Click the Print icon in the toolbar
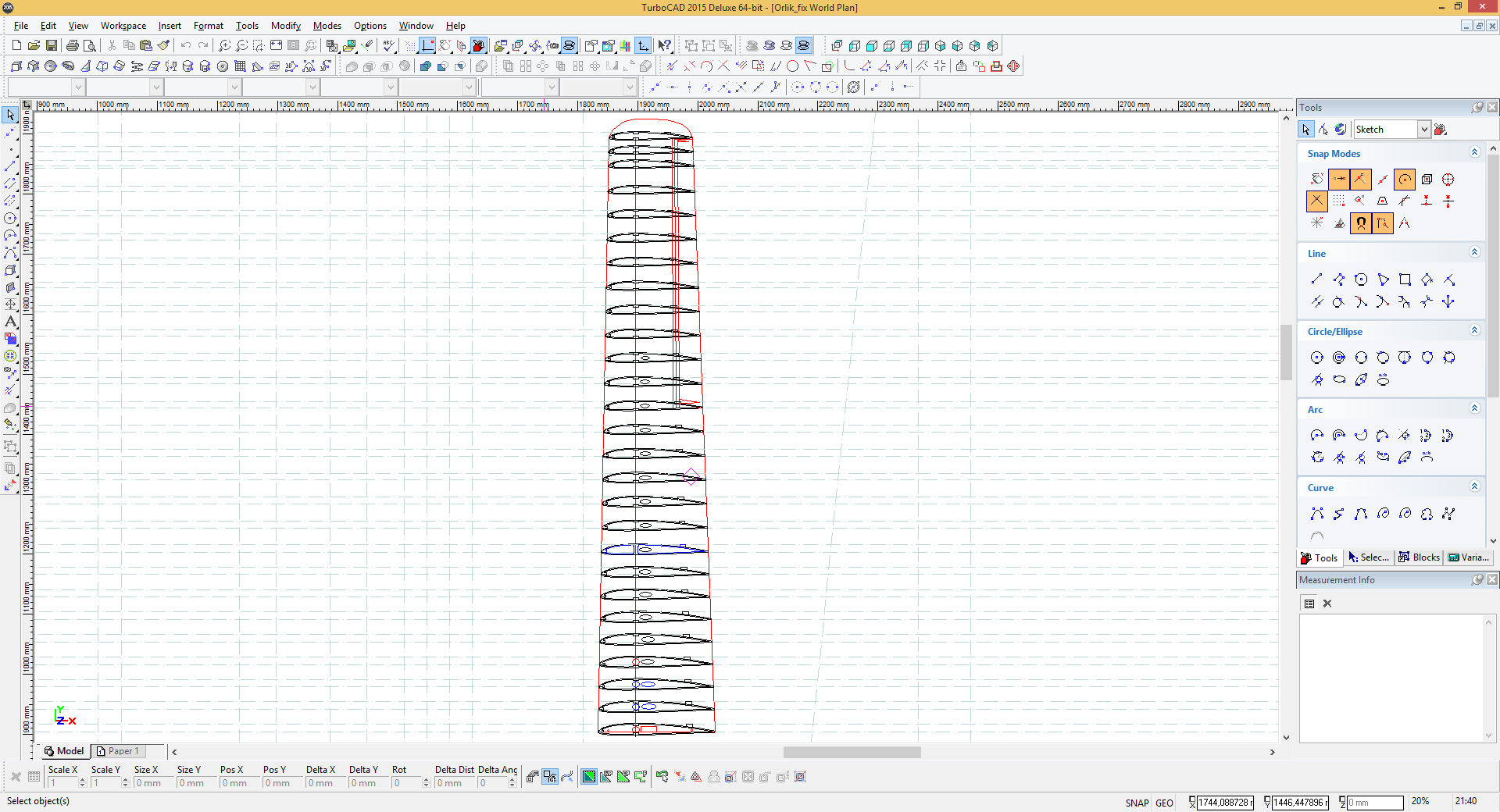Image resolution: width=1500 pixels, height=812 pixels. click(73, 46)
